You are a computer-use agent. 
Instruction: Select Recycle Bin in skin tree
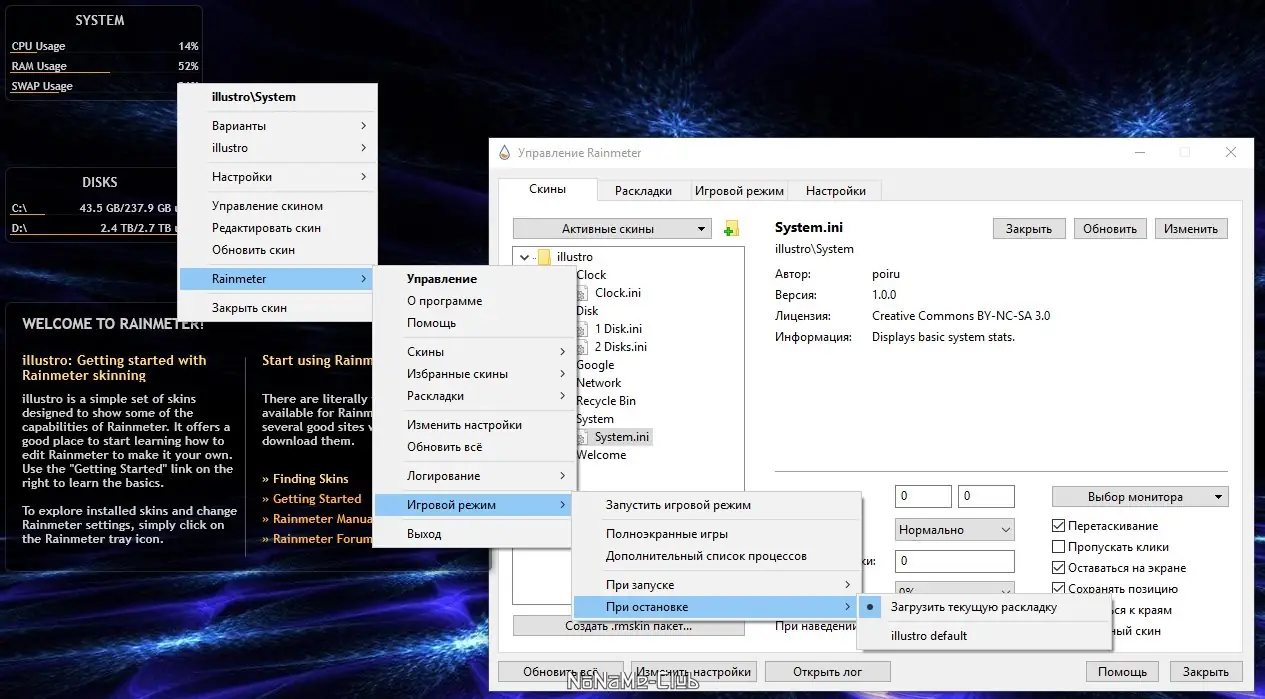606,401
